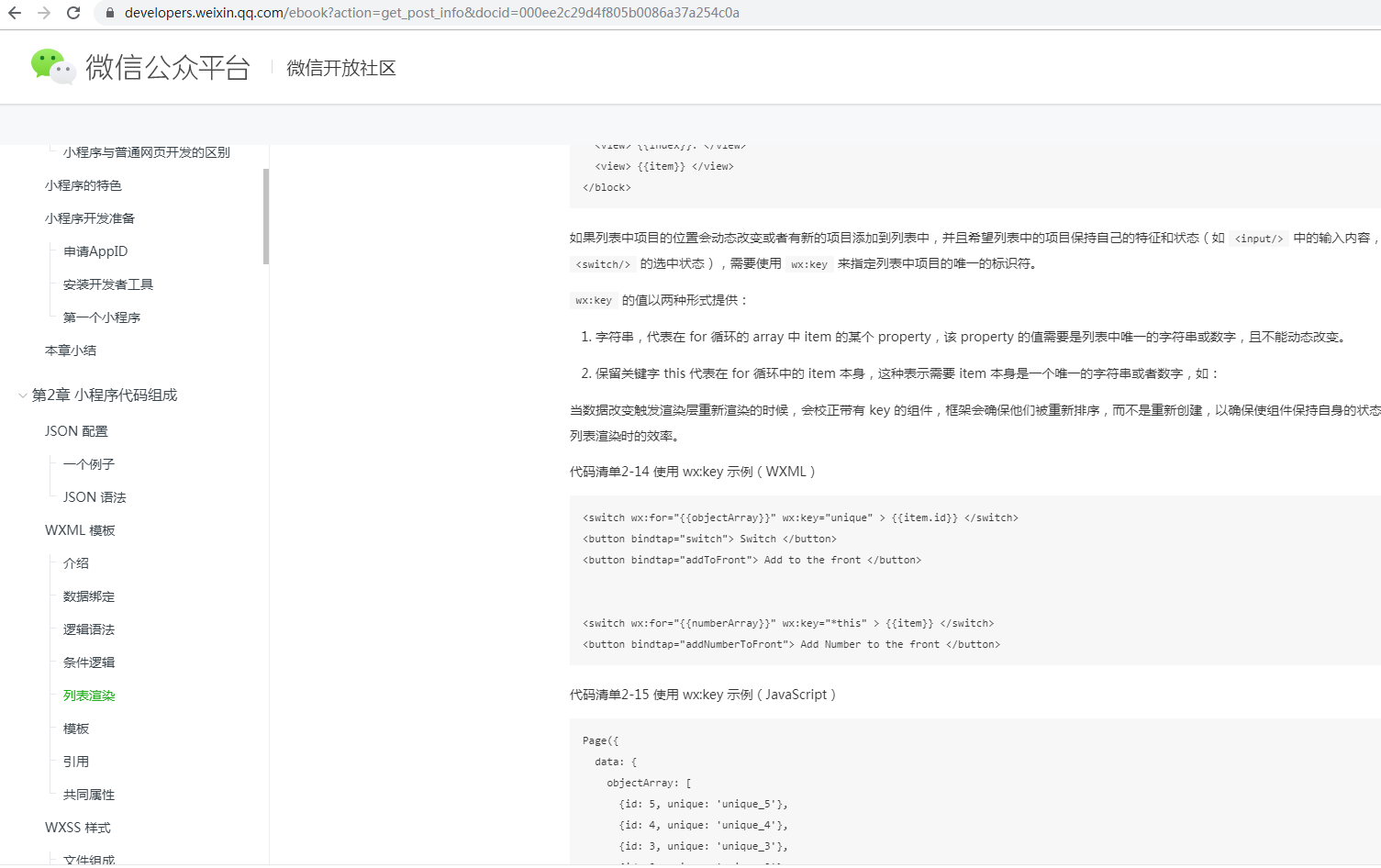The width and height of the screenshot is (1381, 868).
Task: Open the 安装开发者工具 page
Action: (107, 284)
